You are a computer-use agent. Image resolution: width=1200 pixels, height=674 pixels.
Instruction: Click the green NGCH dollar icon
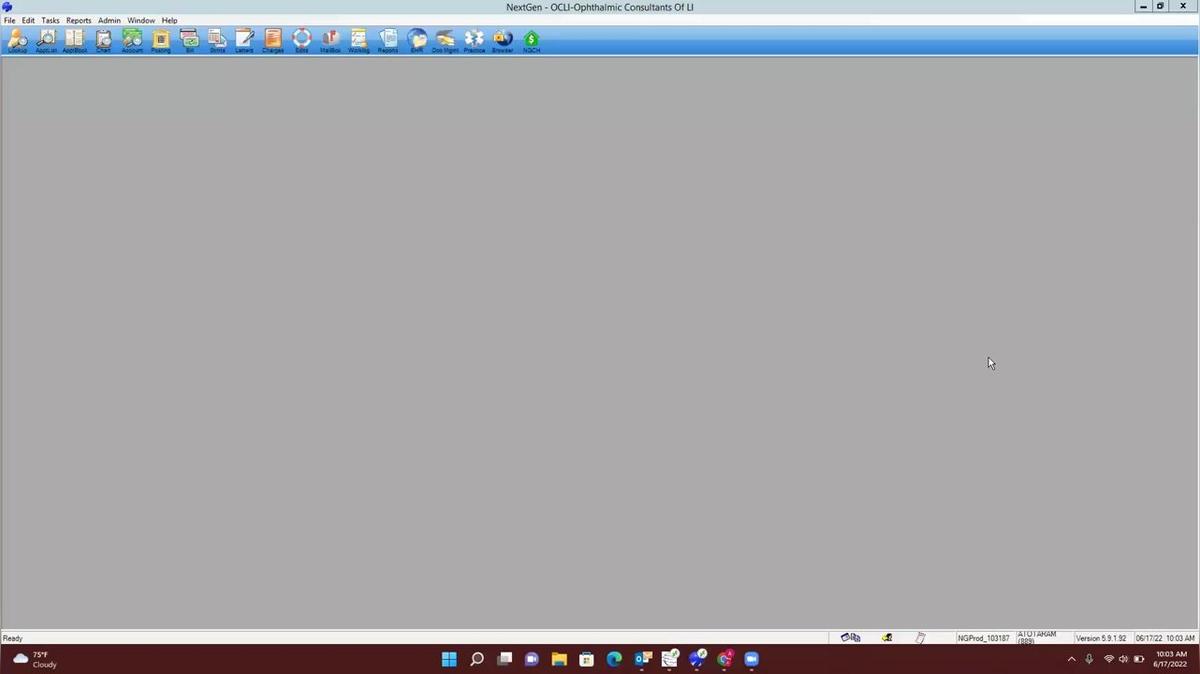click(531, 40)
